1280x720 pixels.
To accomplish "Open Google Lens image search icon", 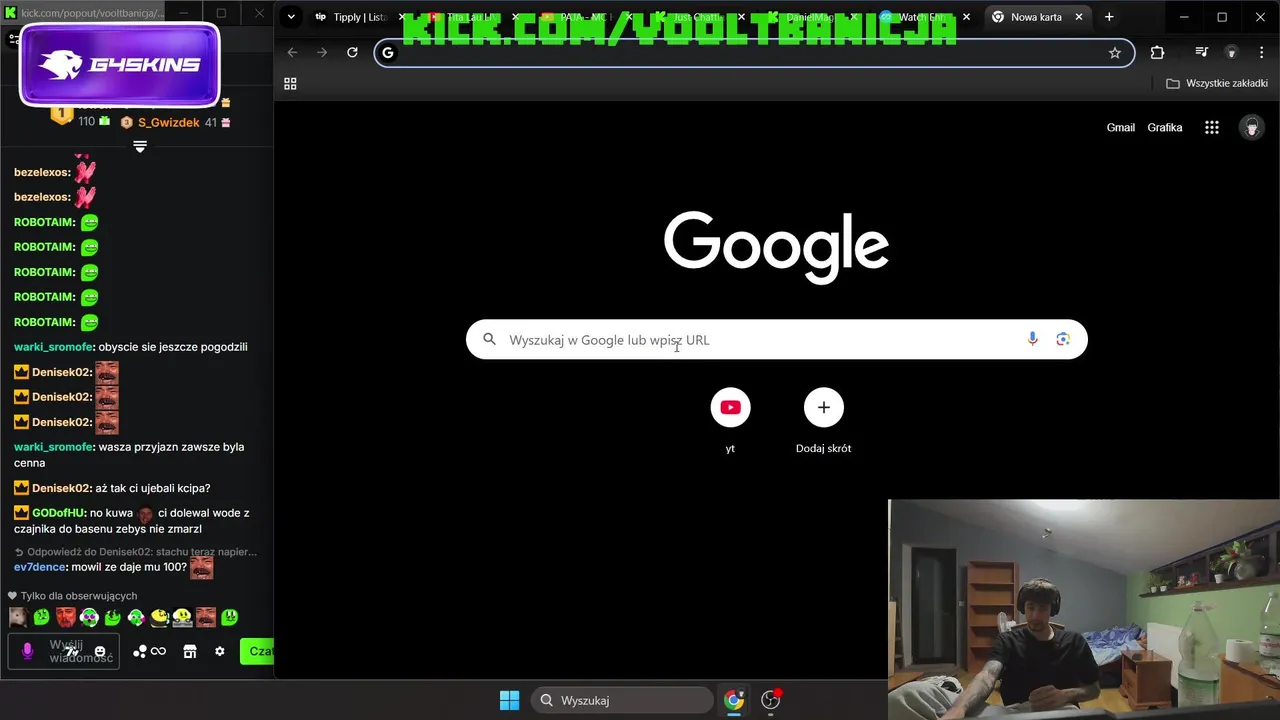I will point(1063,340).
